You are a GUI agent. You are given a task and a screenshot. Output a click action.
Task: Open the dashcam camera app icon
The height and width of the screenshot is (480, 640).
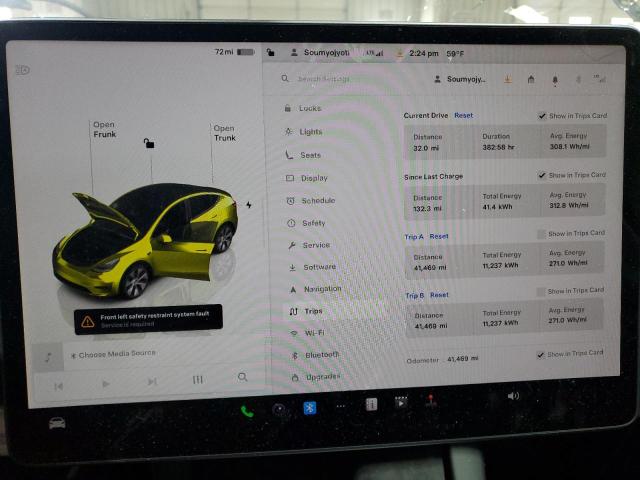click(281, 409)
